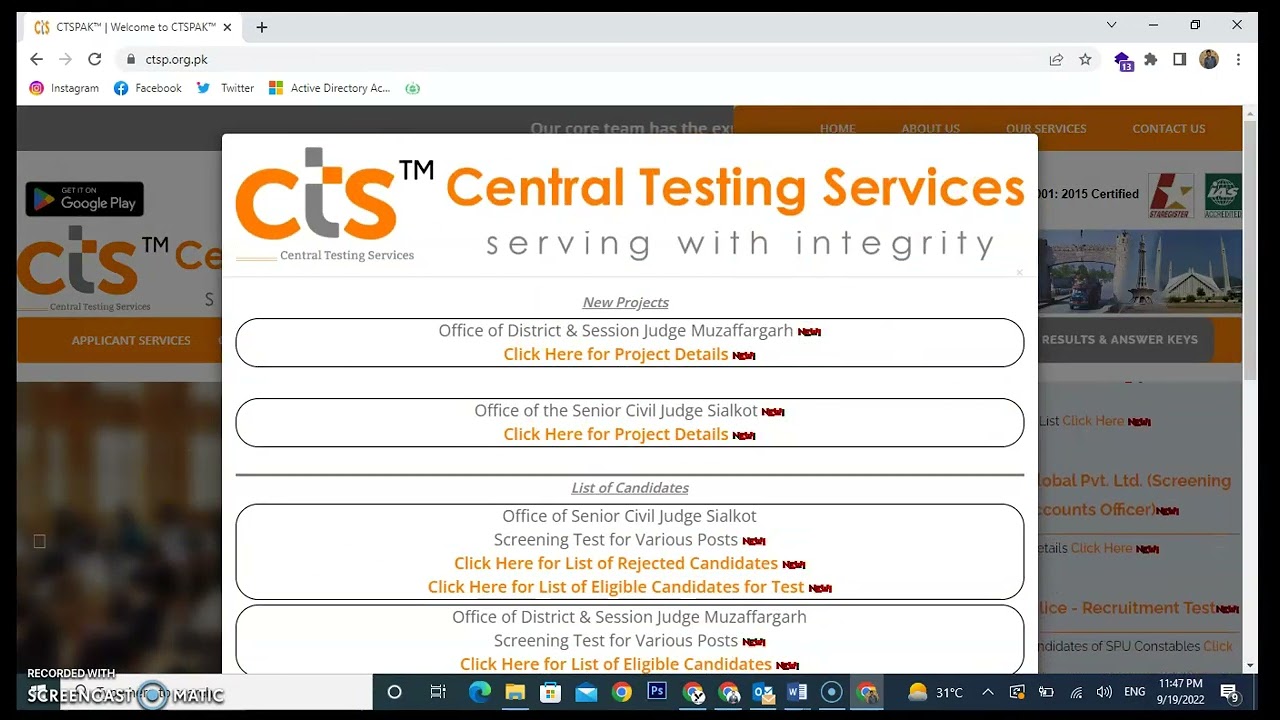Click into the address bar URL

point(177,59)
